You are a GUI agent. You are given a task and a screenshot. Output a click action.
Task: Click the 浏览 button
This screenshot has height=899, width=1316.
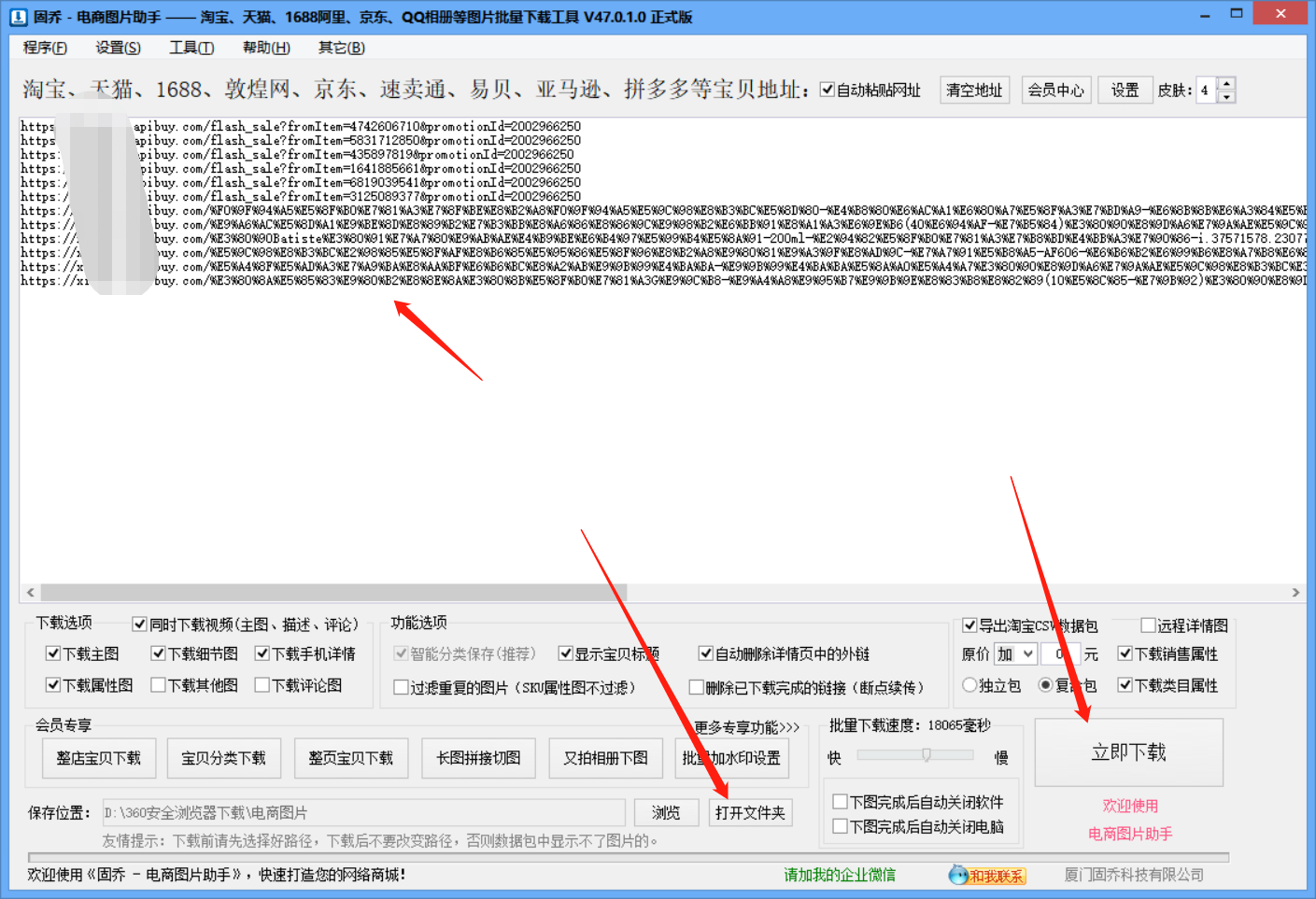[666, 813]
